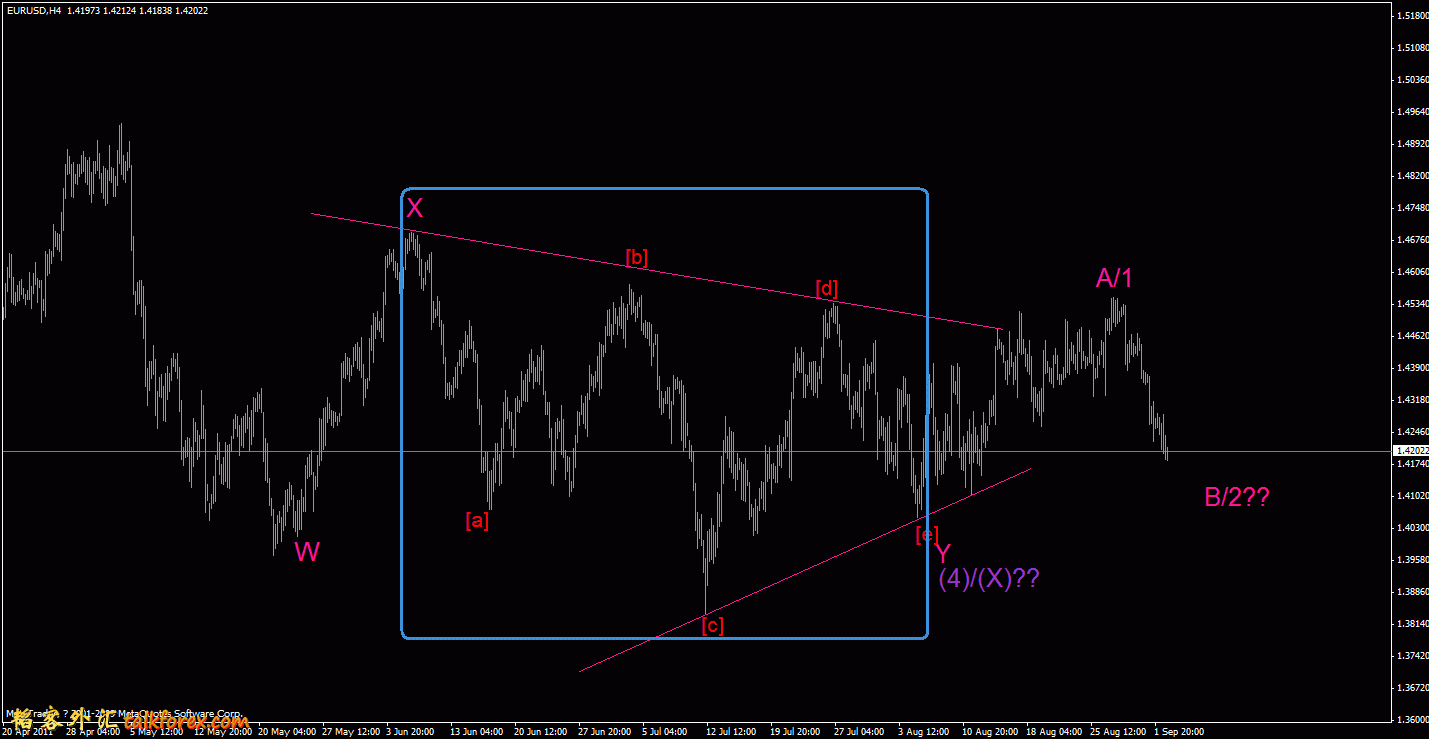Viewport: 1429px width, 739px height.
Task: Click the "3 Aug 12:00" time label
Action: pyautogui.click(x=925, y=731)
